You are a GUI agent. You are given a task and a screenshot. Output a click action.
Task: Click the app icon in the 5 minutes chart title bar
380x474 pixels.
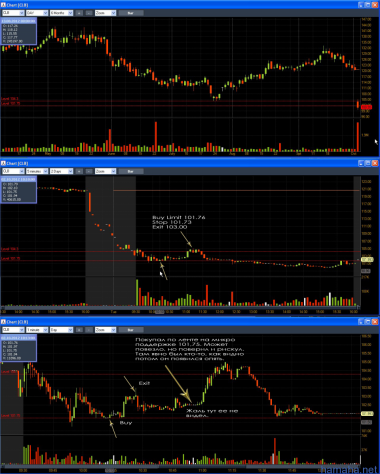(3, 163)
